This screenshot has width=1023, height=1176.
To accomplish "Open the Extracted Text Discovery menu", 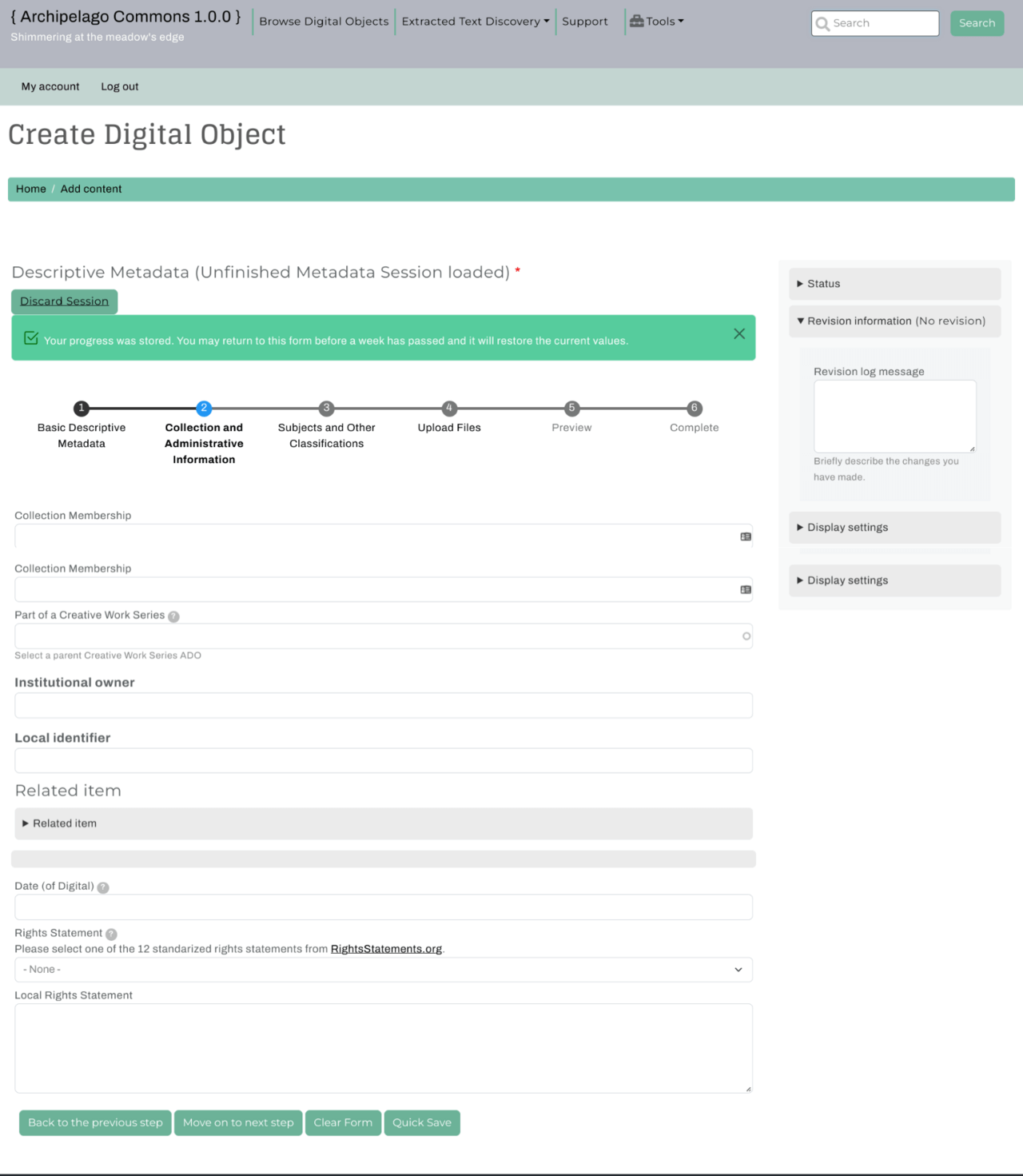I will pos(475,22).
